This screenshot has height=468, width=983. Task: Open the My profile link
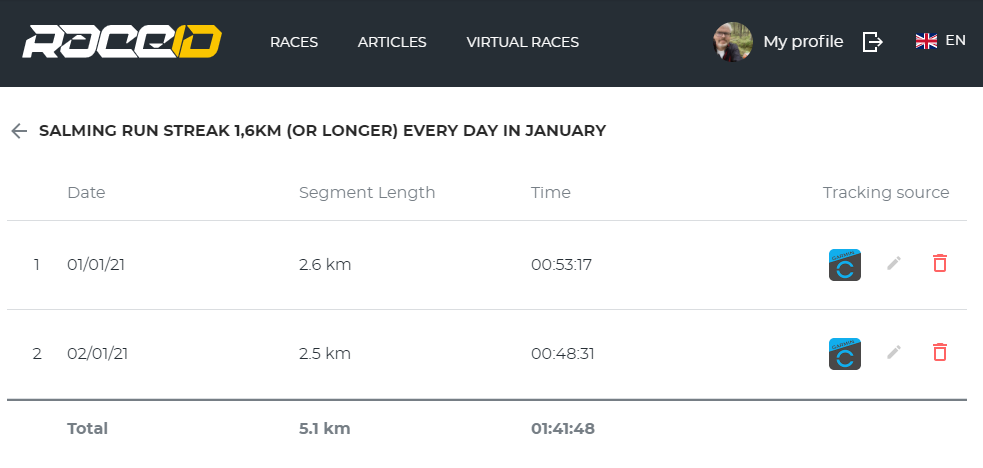[803, 42]
